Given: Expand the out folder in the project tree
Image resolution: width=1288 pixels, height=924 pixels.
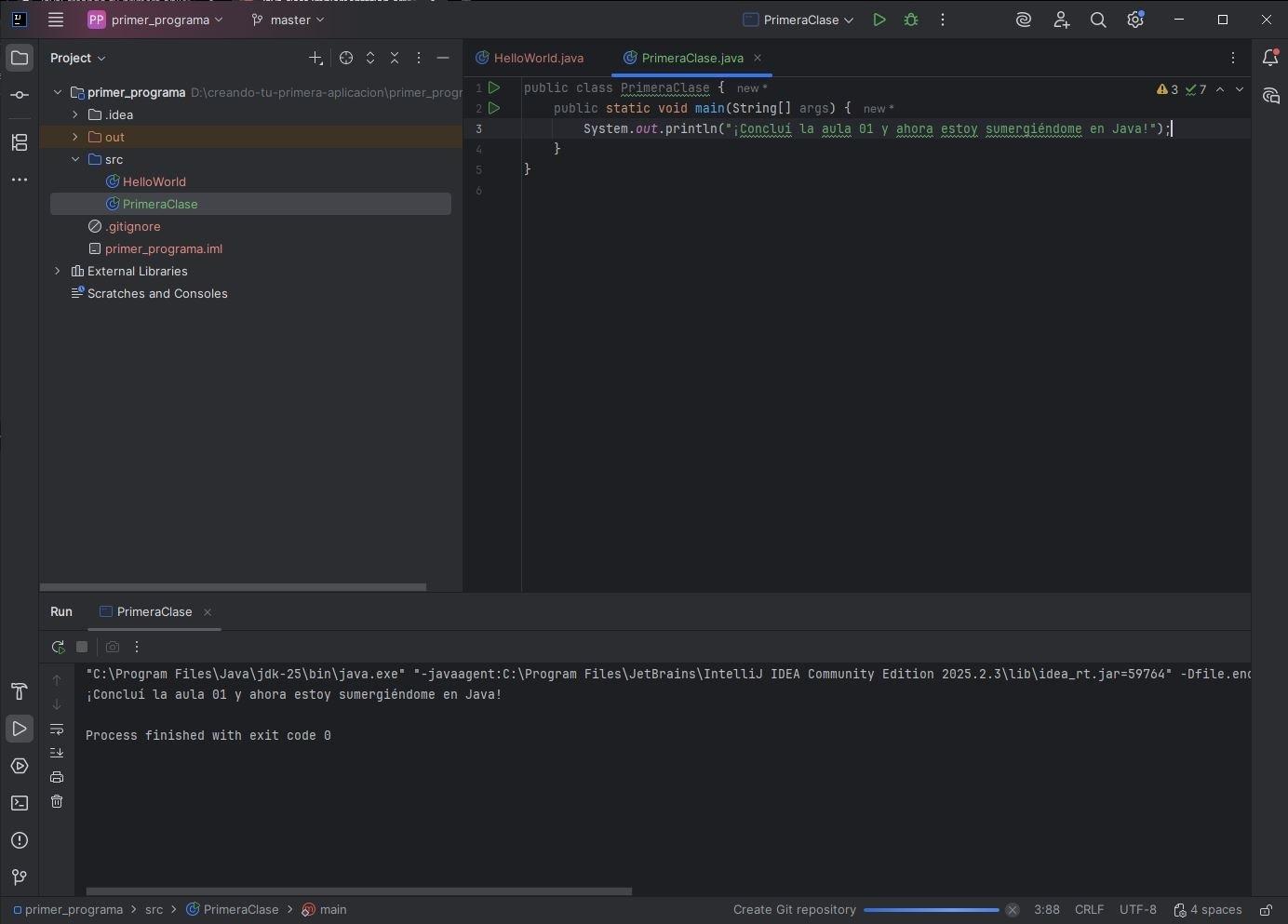Looking at the screenshot, I should [75, 137].
